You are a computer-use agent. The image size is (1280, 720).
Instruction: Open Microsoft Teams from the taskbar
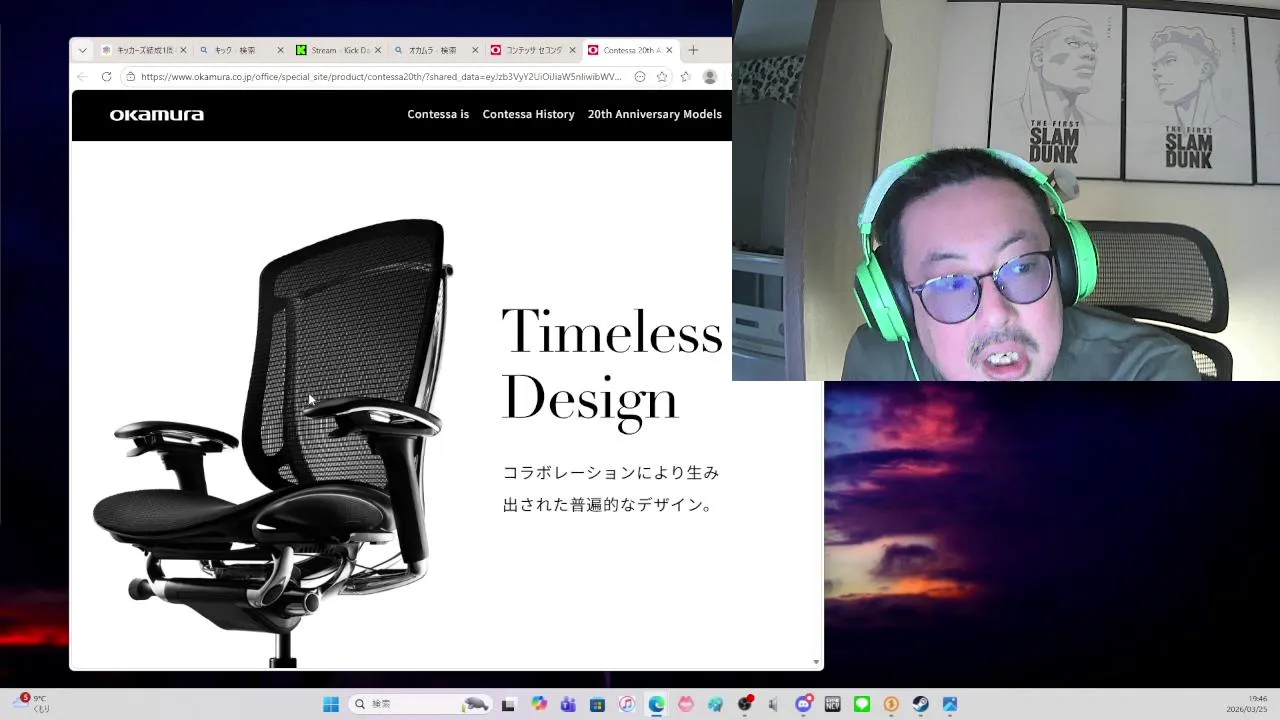(x=568, y=704)
